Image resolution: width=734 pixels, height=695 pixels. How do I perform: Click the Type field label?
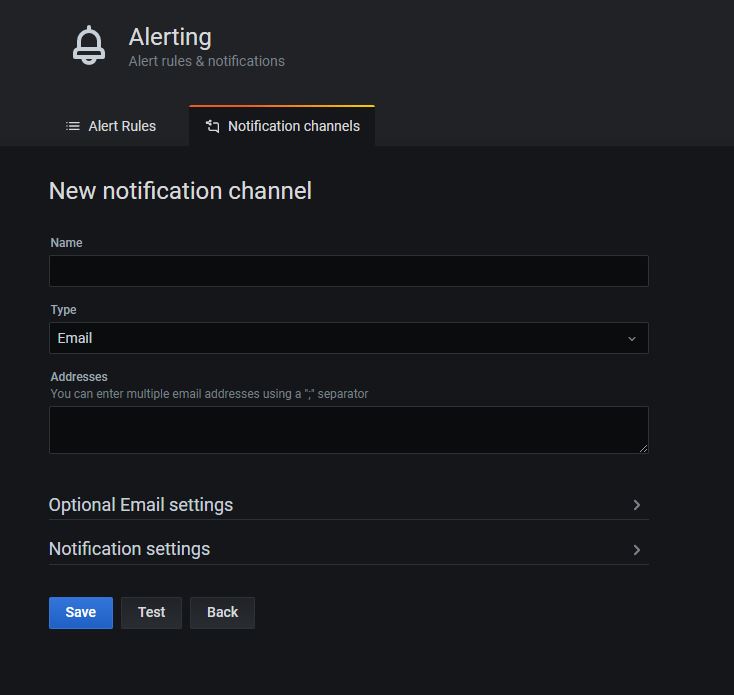[x=63, y=310]
